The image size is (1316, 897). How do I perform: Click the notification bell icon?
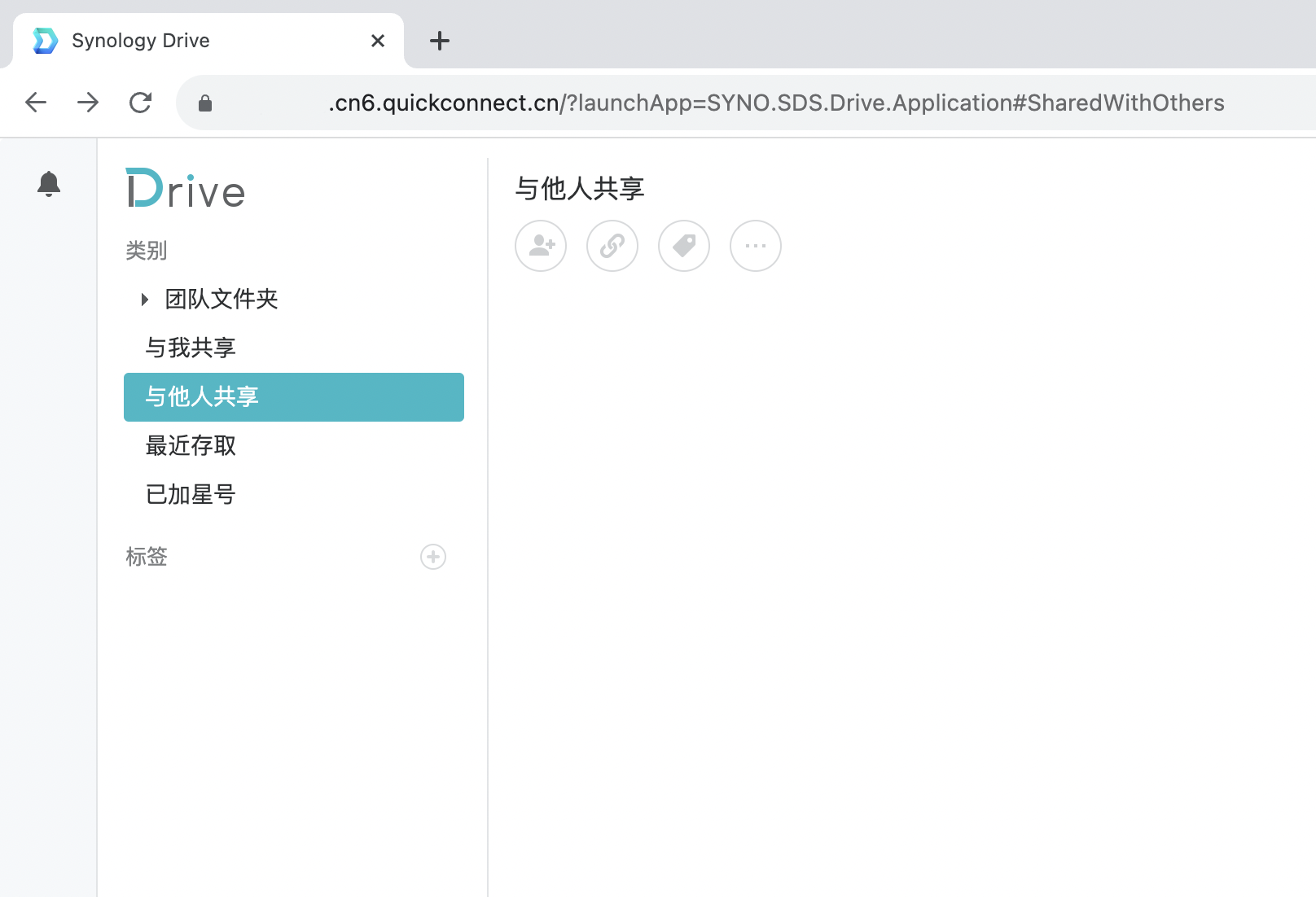(x=49, y=184)
